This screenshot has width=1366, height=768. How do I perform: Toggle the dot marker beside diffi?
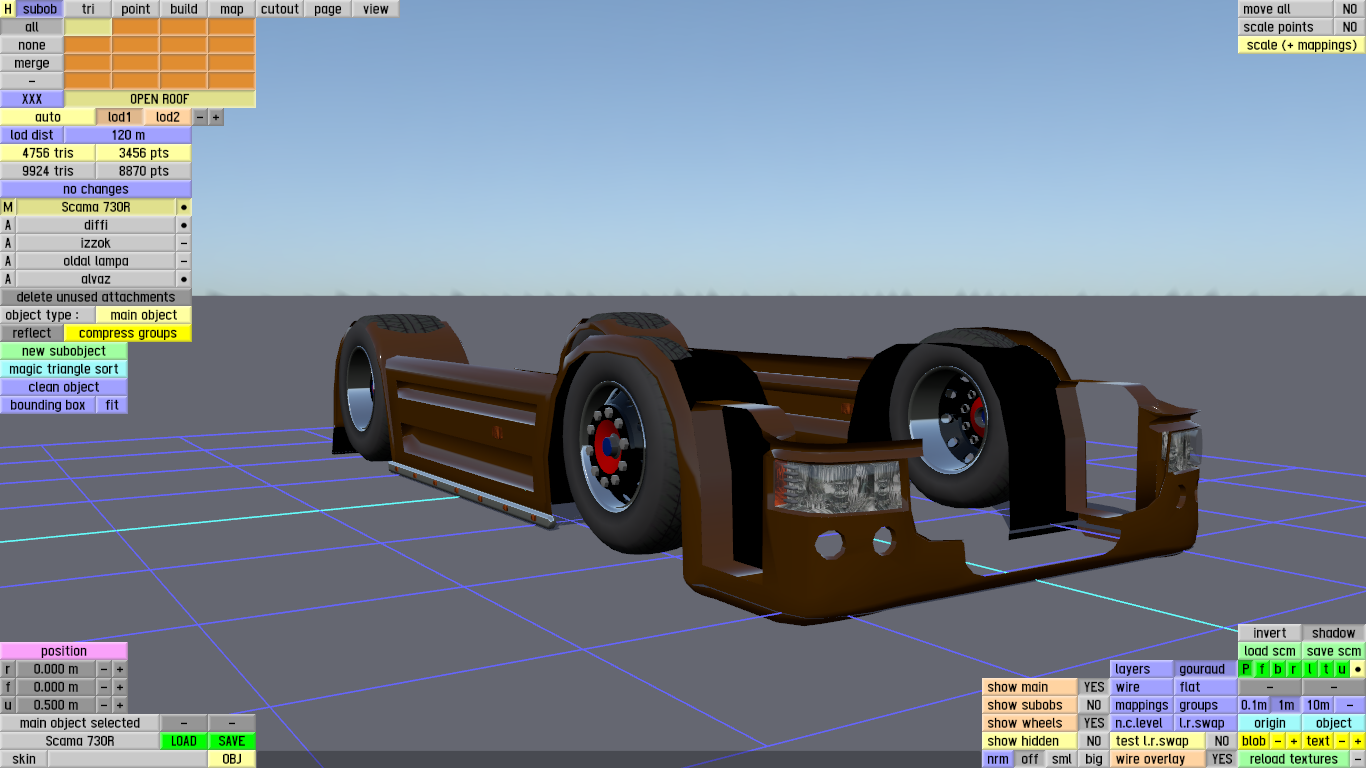(184, 225)
